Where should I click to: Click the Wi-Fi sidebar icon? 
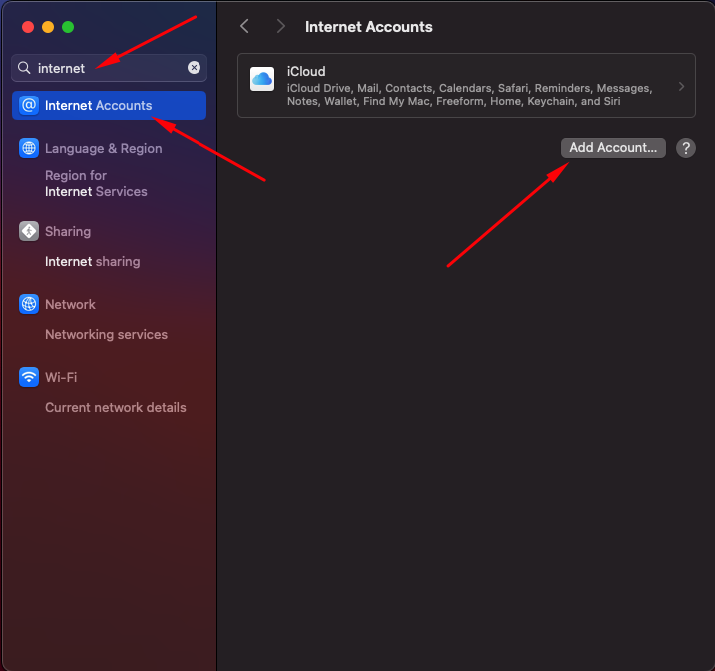click(x=29, y=377)
